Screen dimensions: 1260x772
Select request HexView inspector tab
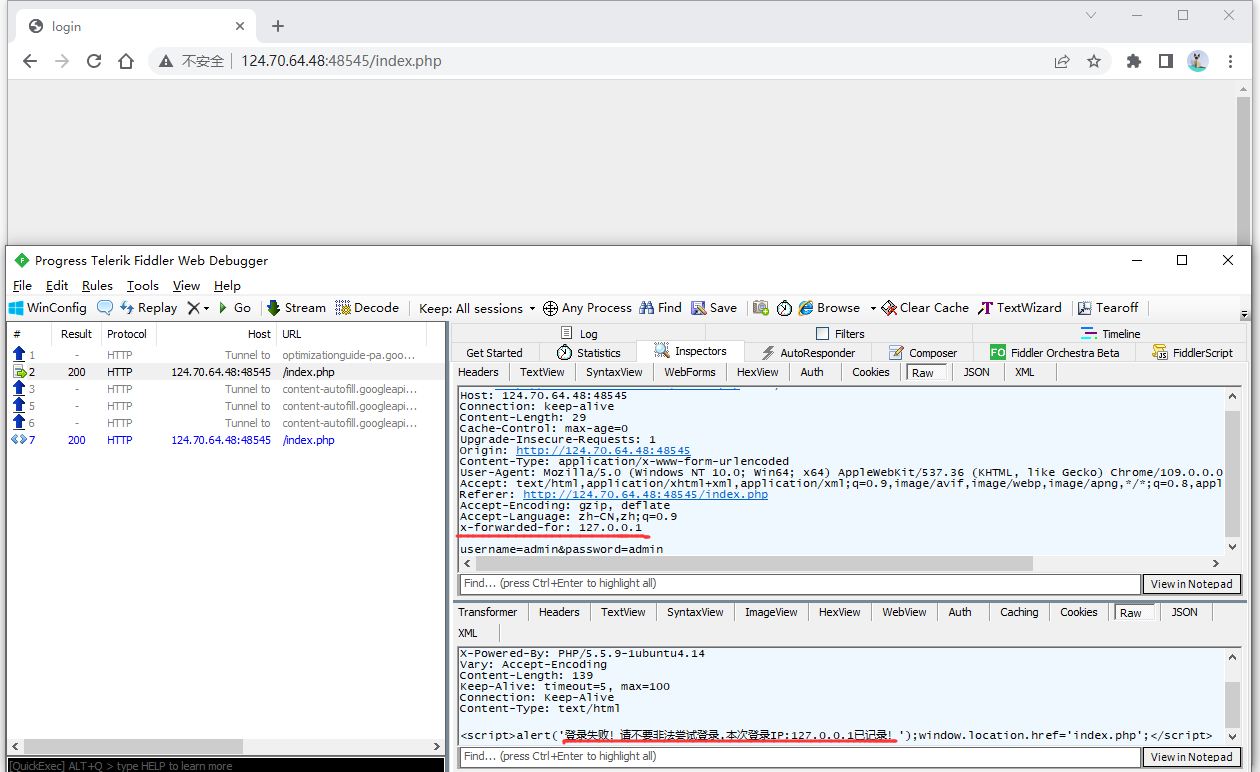coord(757,372)
